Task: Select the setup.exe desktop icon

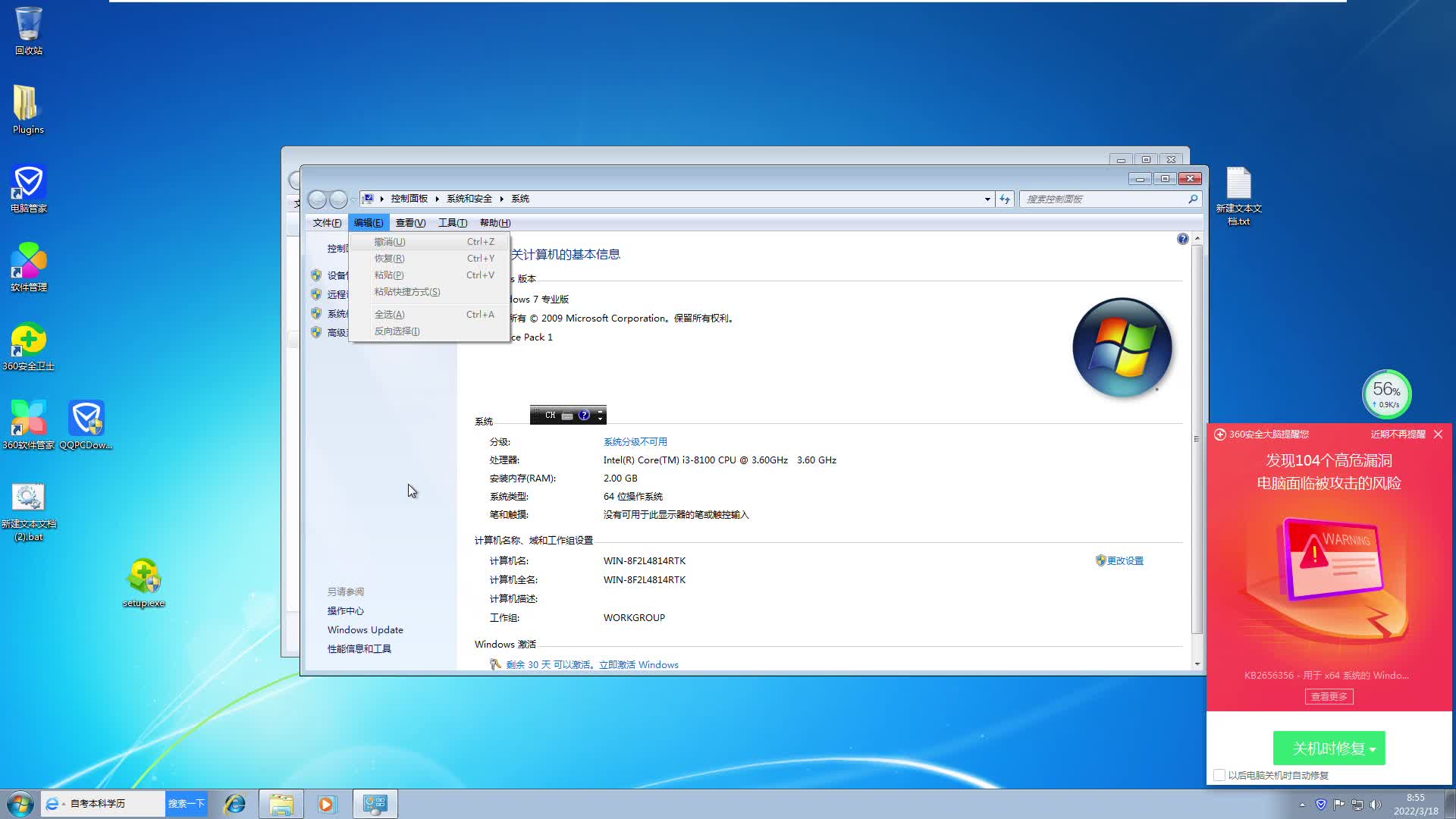Action: click(144, 582)
